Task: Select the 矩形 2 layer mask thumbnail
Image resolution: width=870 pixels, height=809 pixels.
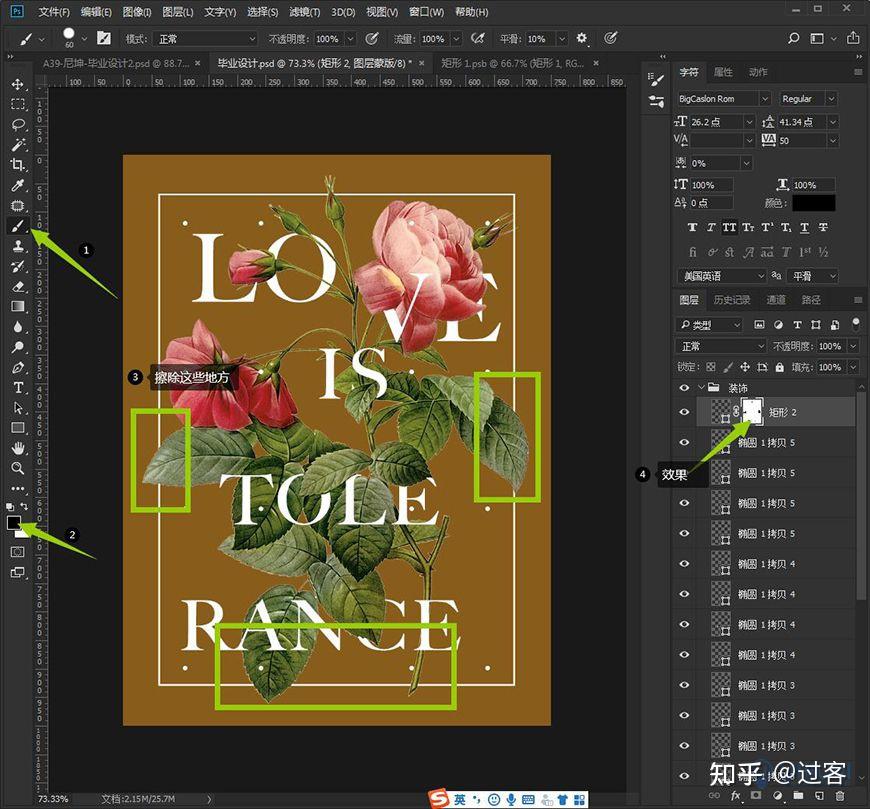Action: 751,411
